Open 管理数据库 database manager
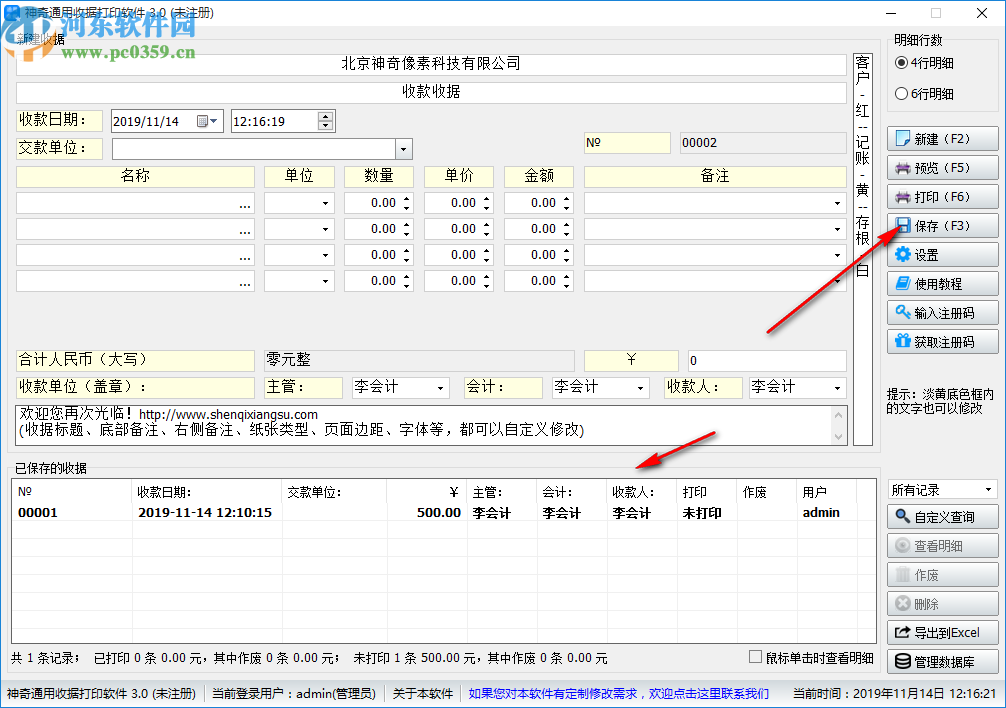The width and height of the screenshot is (1006, 708). point(943,661)
